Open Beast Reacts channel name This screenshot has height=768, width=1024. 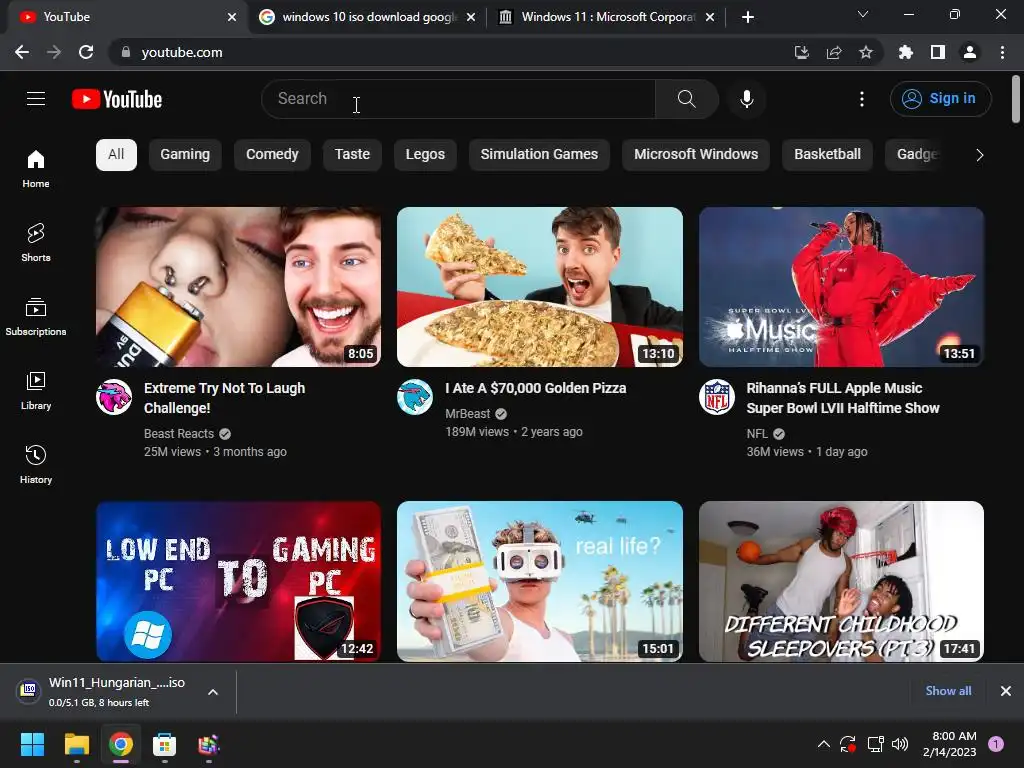179,434
